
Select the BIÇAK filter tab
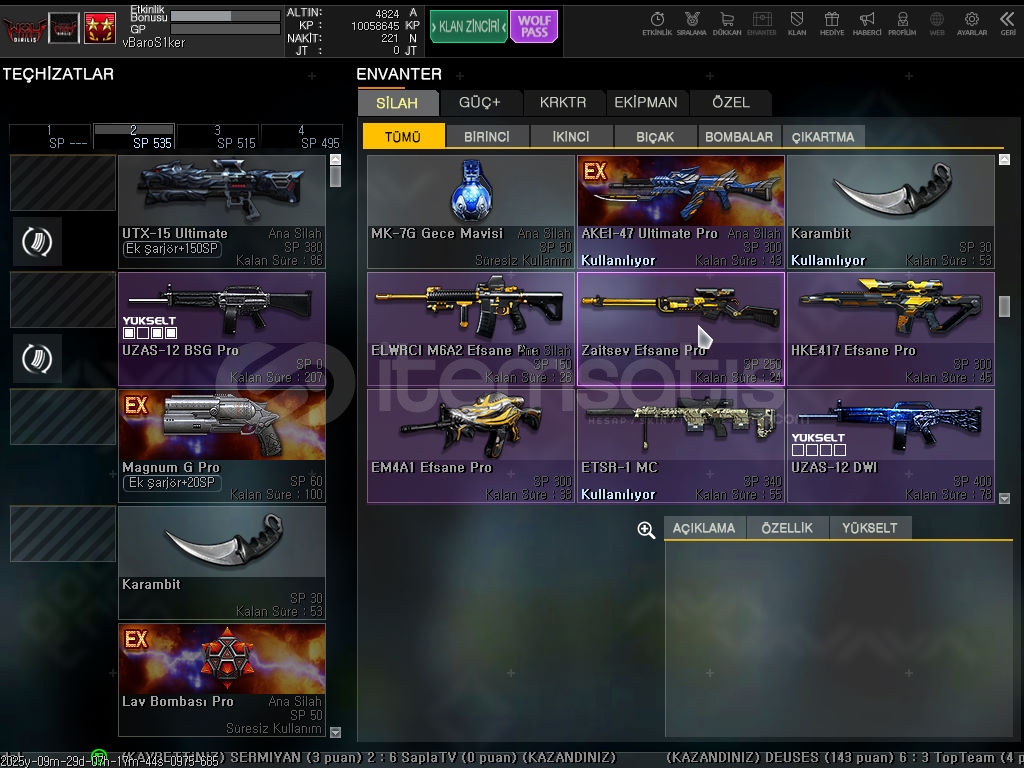[655, 136]
